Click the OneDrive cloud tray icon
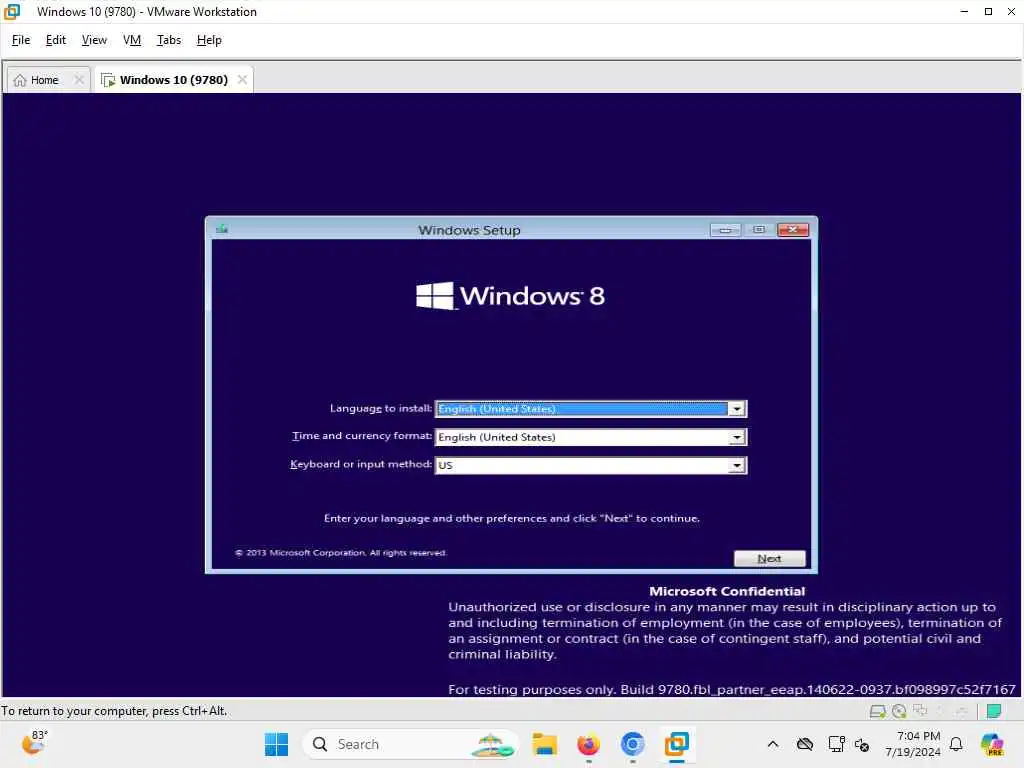Screen dimensions: 1024x768 pyautogui.click(x=805, y=744)
